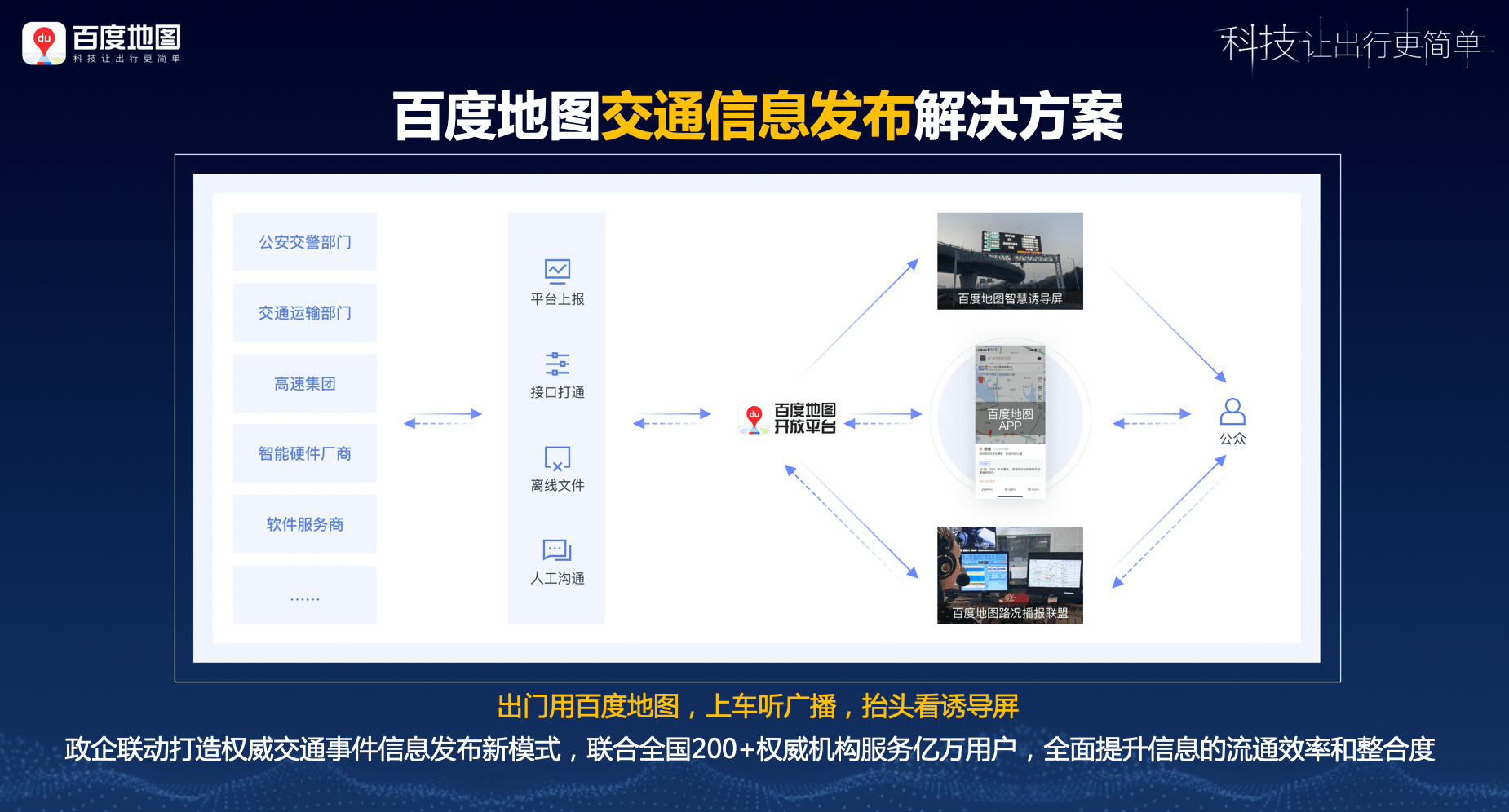Select the 平台上报 chart icon

point(555,270)
